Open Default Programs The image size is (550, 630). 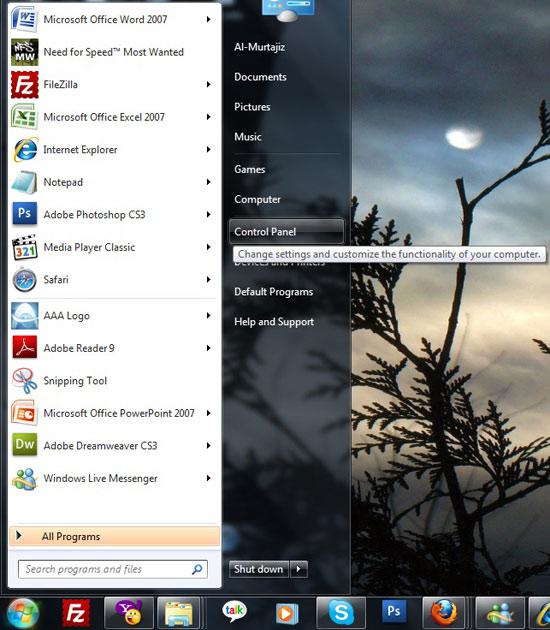click(x=274, y=292)
